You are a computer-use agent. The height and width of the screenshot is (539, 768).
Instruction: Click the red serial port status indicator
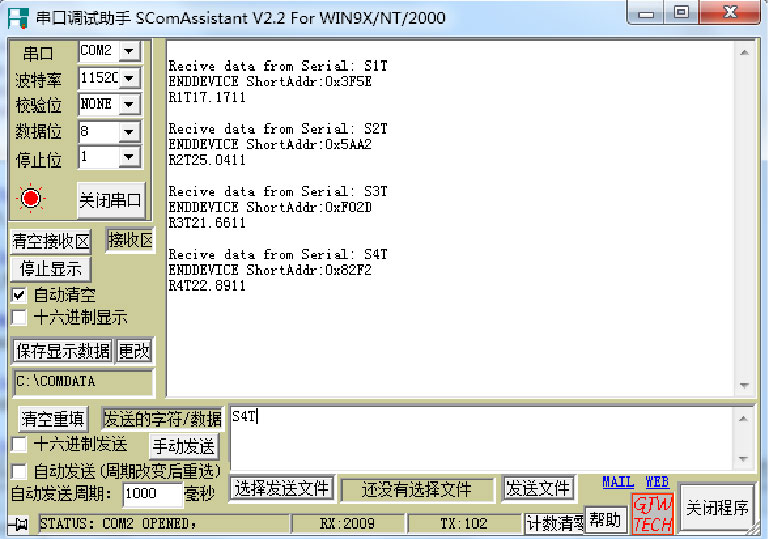tap(31, 198)
